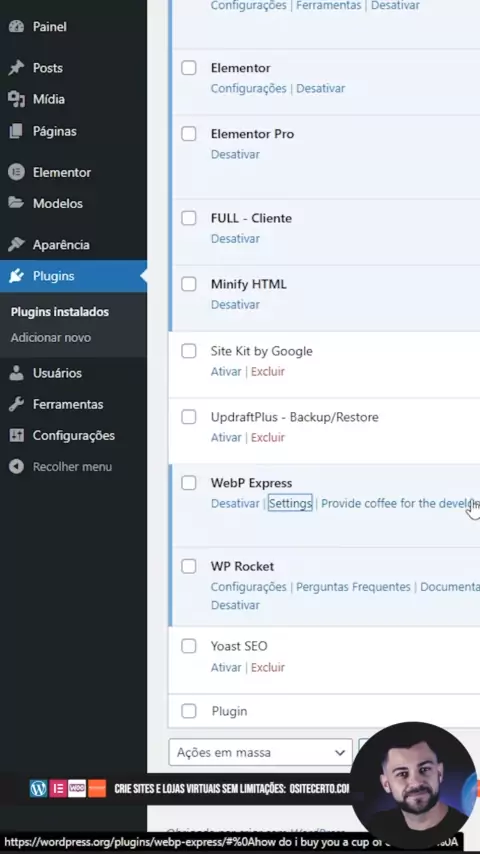
Task: Click Ativar under Site Kit by Google
Action: [x=226, y=371]
